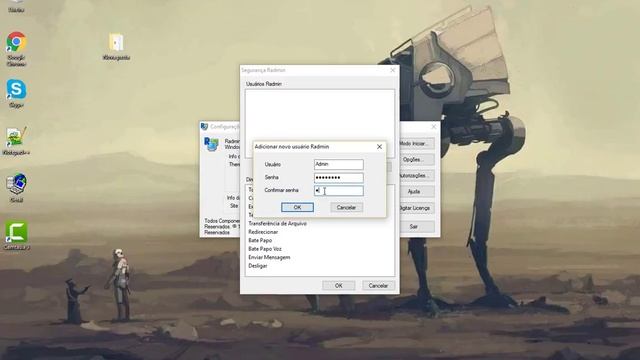Select Enviar Mensagem permission entry
The height and width of the screenshot is (360, 640).
tap(269, 258)
